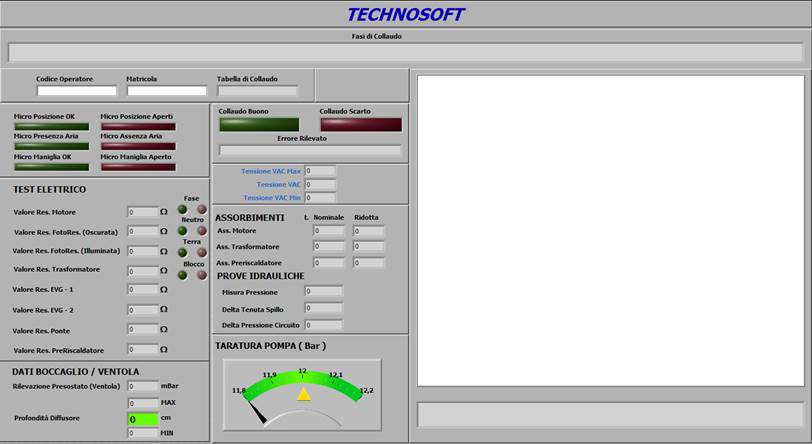Image resolution: width=812 pixels, height=444 pixels.
Task: Click the yellow triangle marker on pump gauge
Action: coord(304,394)
